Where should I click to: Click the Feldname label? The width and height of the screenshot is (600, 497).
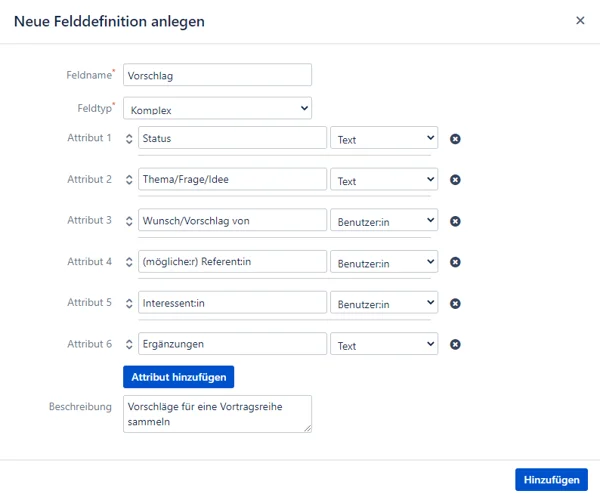tap(89, 75)
